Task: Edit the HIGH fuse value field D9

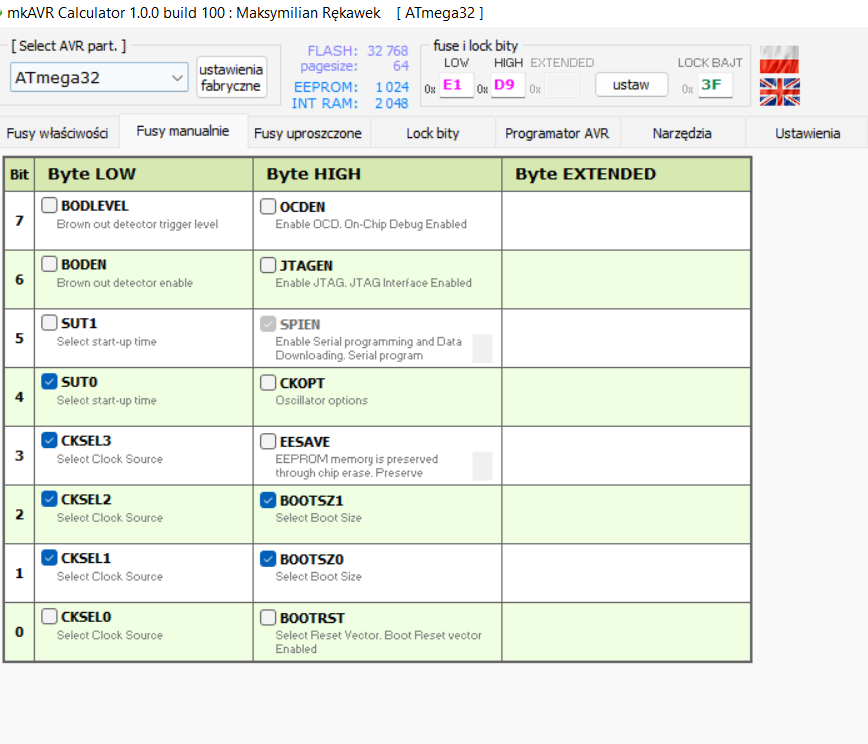Action: pyautogui.click(x=508, y=85)
